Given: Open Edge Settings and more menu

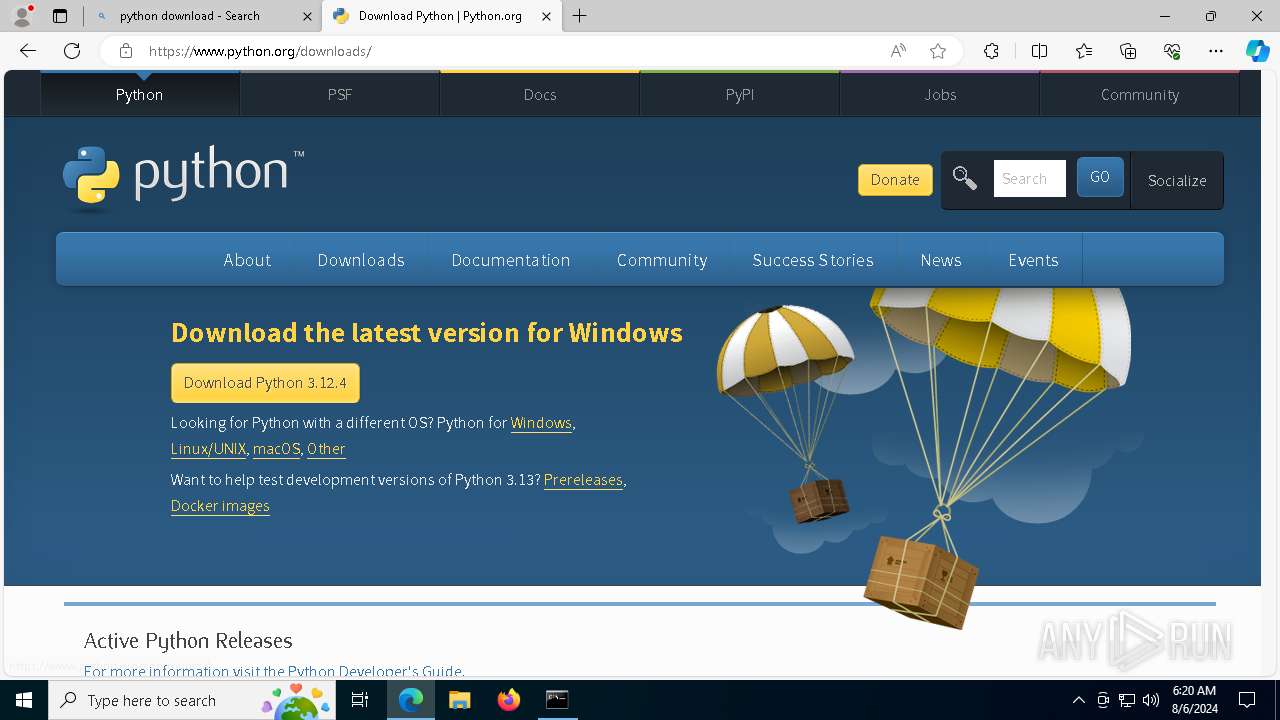Looking at the screenshot, I should point(1216,51).
